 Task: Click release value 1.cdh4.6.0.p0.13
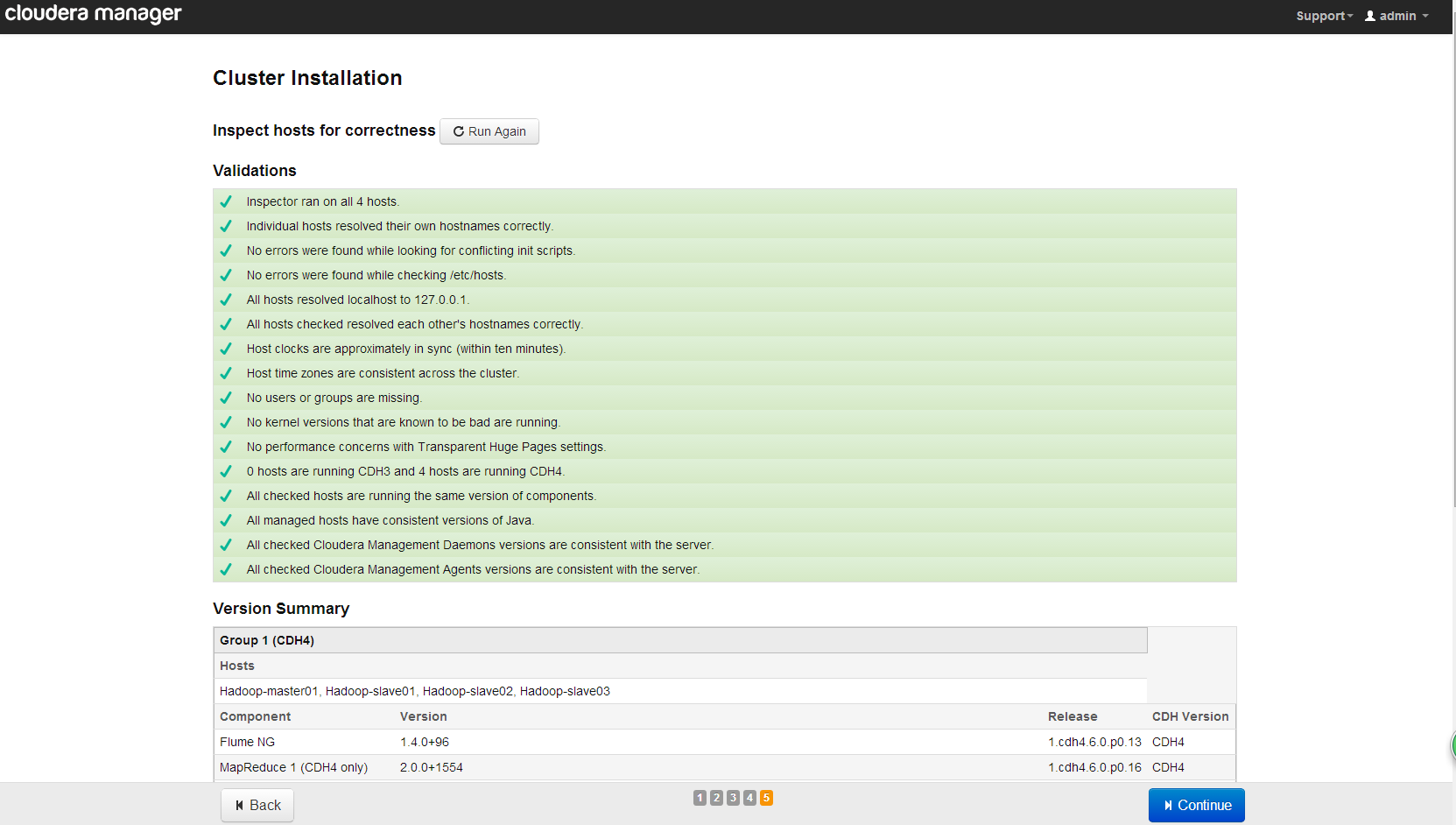coord(1094,742)
